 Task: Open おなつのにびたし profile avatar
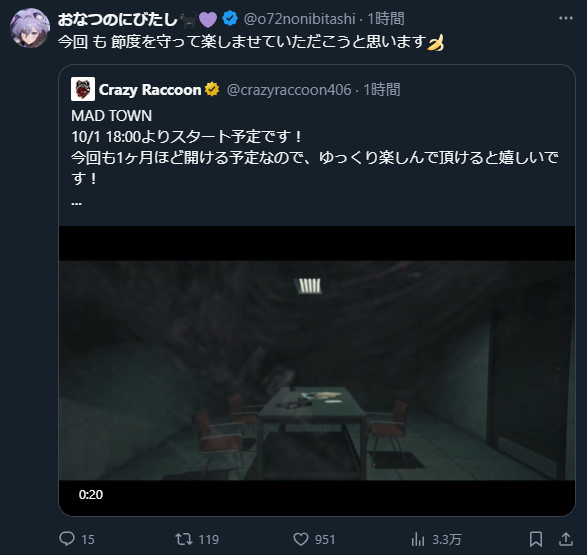point(30,28)
